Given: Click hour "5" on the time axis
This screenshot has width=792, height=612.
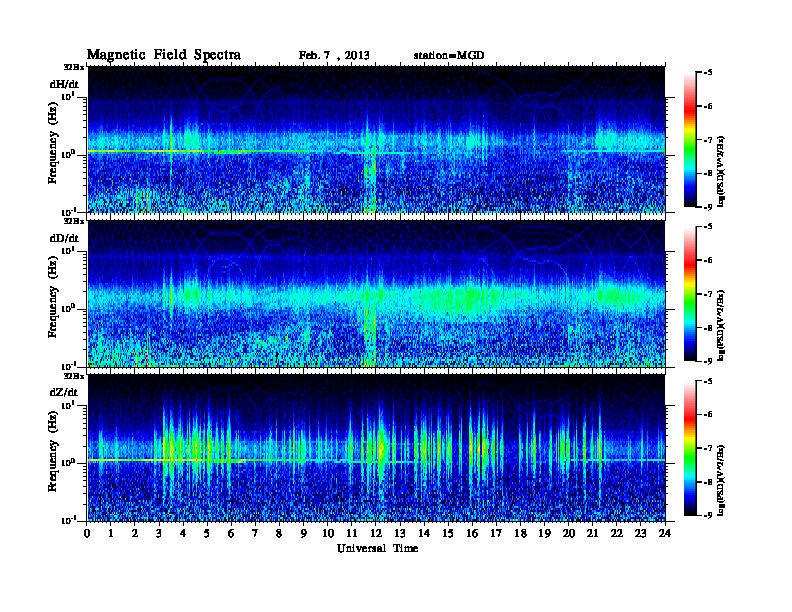Looking at the screenshot, I should 207,534.
